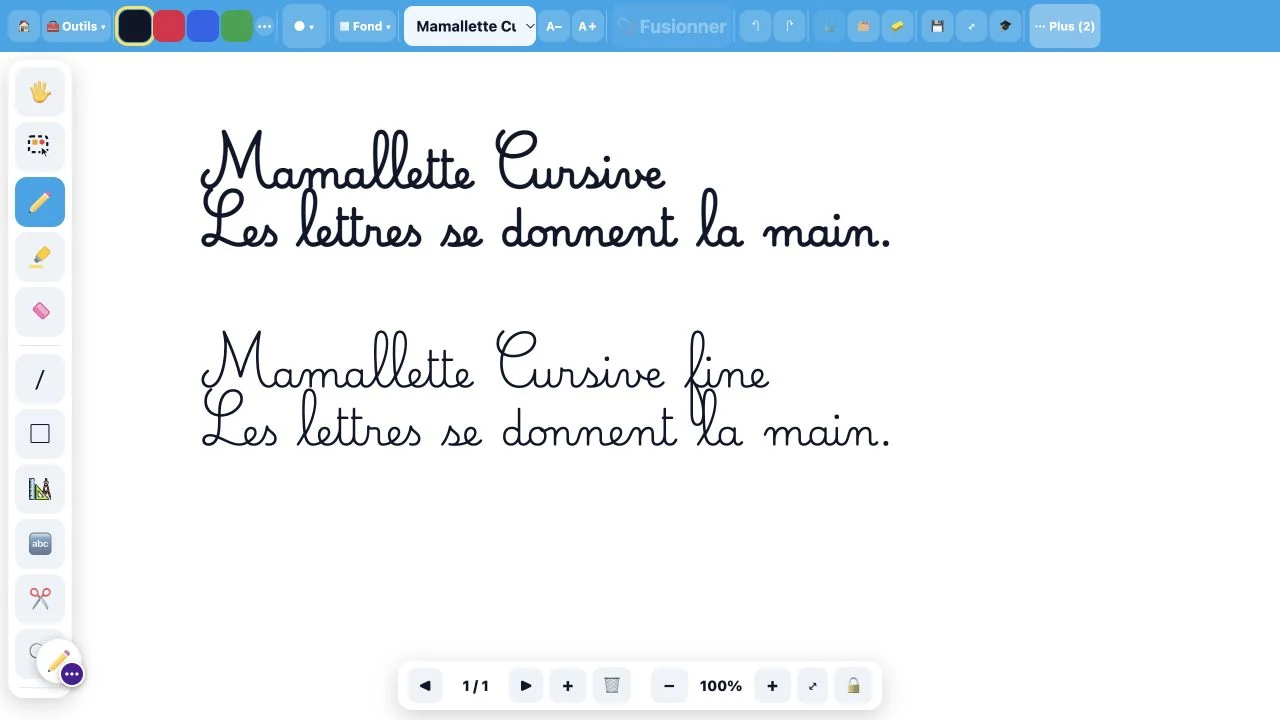
Task: Expand the stroke size dropdown
Action: pos(304,26)
